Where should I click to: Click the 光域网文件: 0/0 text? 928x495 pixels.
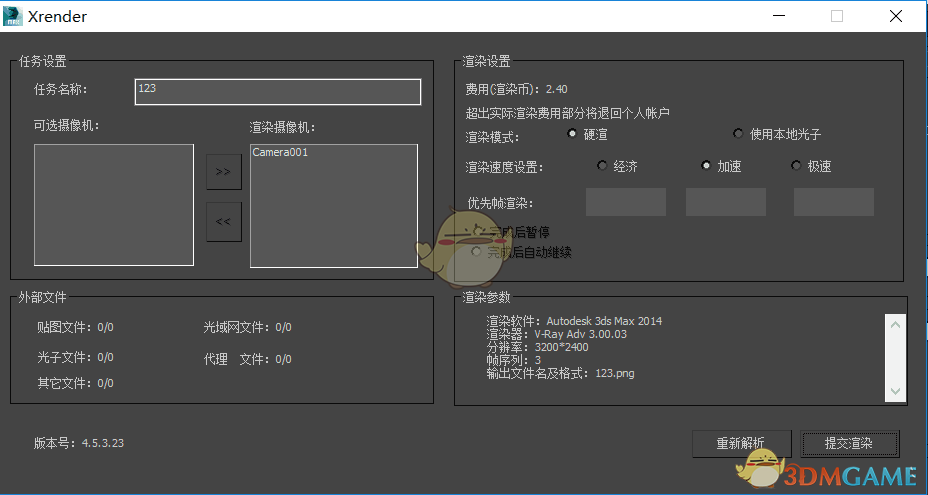click(x=247, y=327)
